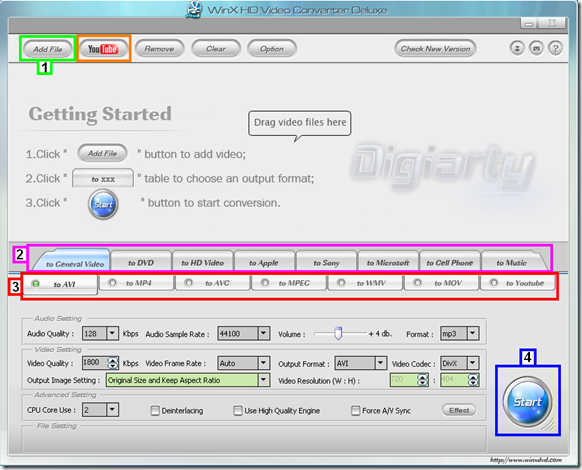The image size is (582, 470).
Task: Click the Volume slider handle
Action: pos(338,333)
